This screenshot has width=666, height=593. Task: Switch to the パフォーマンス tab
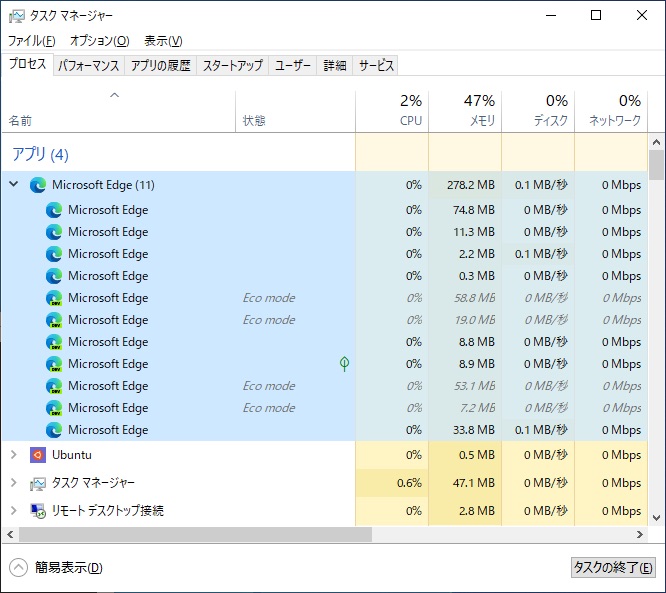click(89, 65)
